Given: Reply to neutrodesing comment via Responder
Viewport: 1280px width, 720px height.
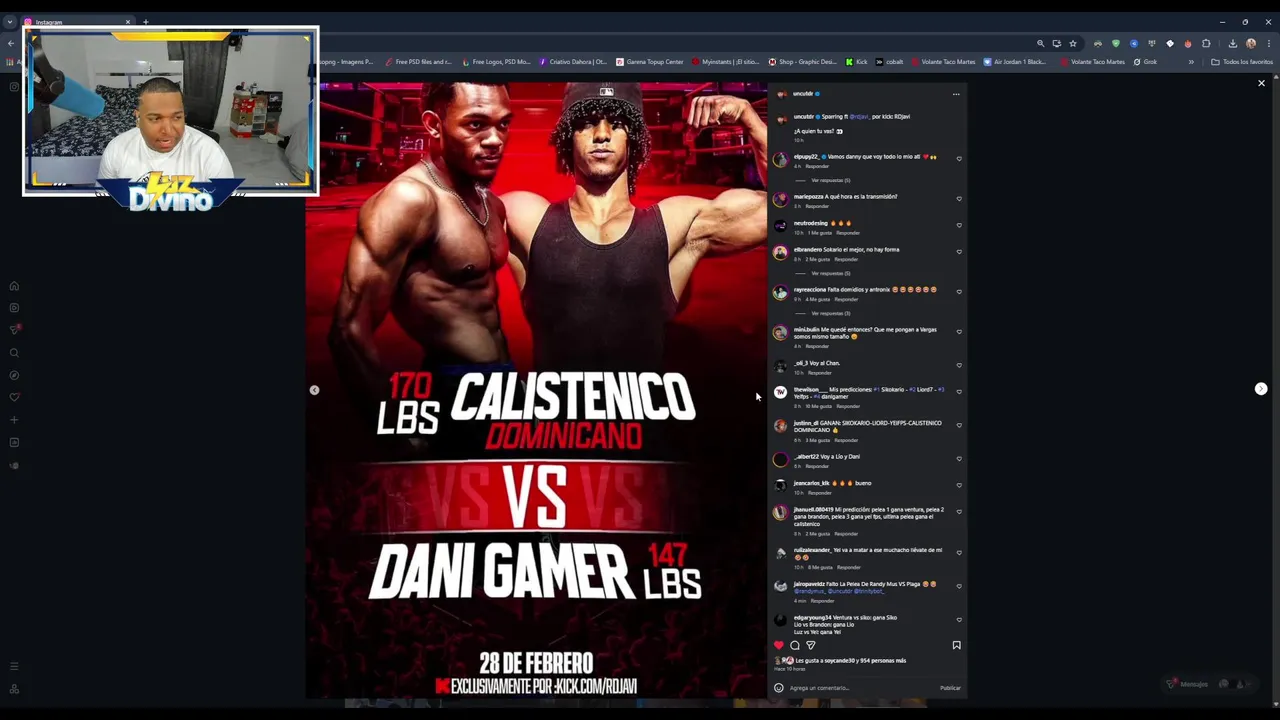Looking at the screenshot, I should click(847, 233).
